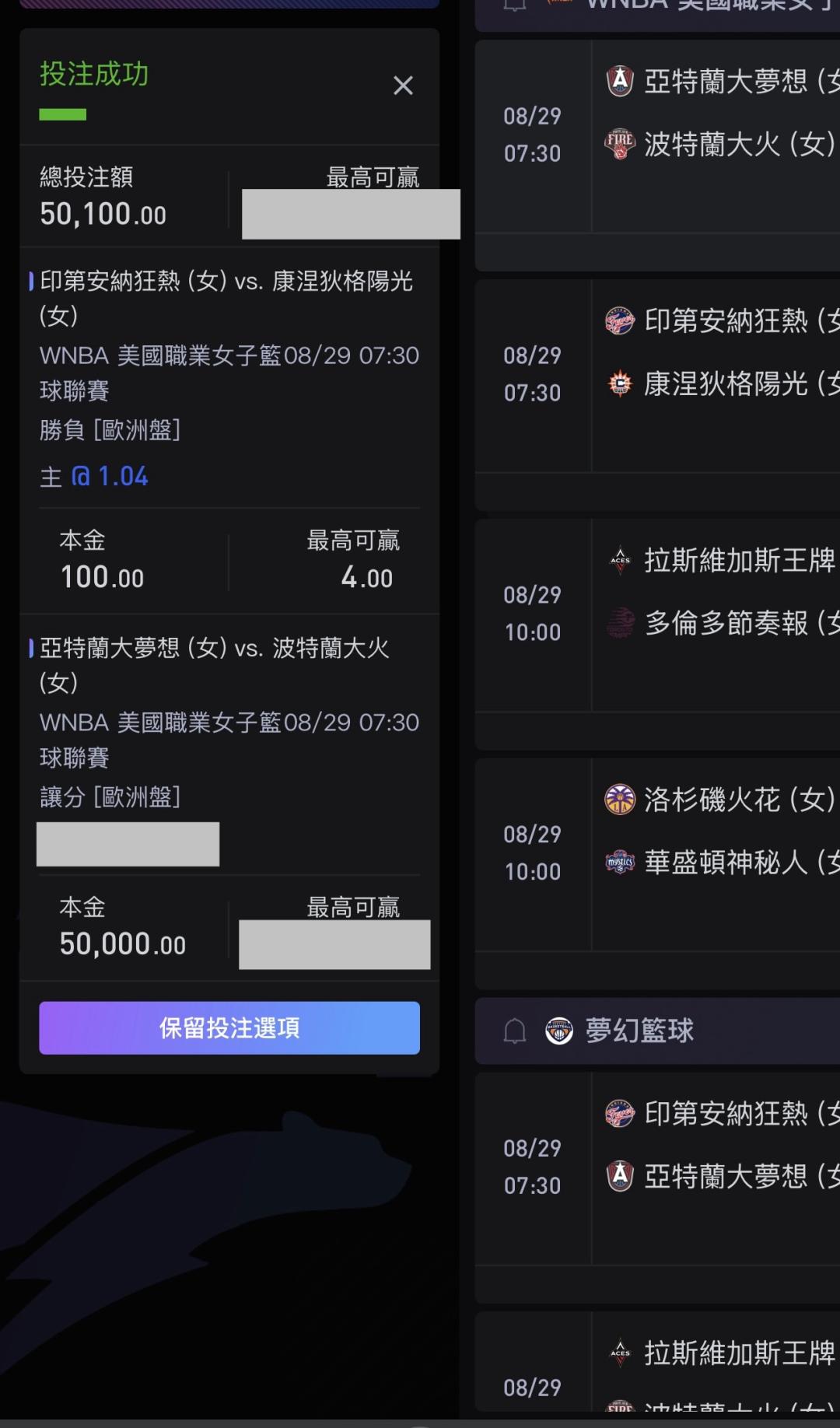Click the Indiana Fever logo in WNBA list
840x1428 pixels.
click(620, 320)
